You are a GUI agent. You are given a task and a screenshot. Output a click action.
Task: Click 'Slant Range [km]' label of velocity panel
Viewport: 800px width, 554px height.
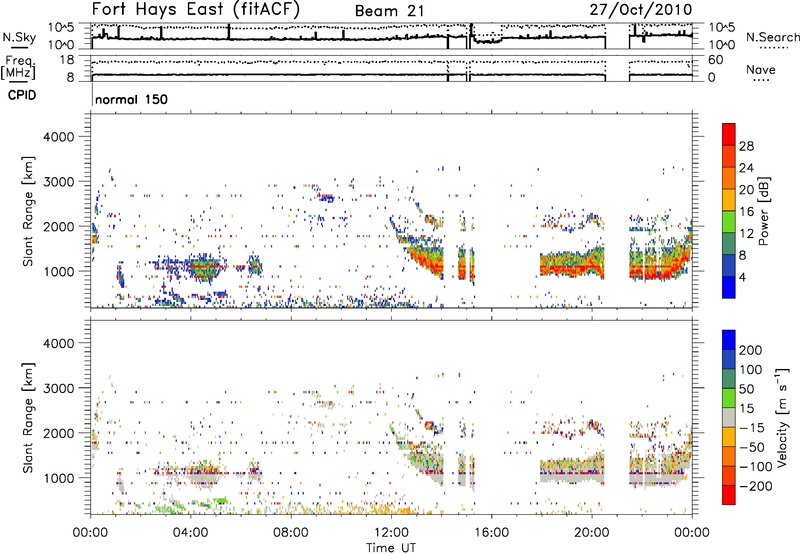(28, 418)
